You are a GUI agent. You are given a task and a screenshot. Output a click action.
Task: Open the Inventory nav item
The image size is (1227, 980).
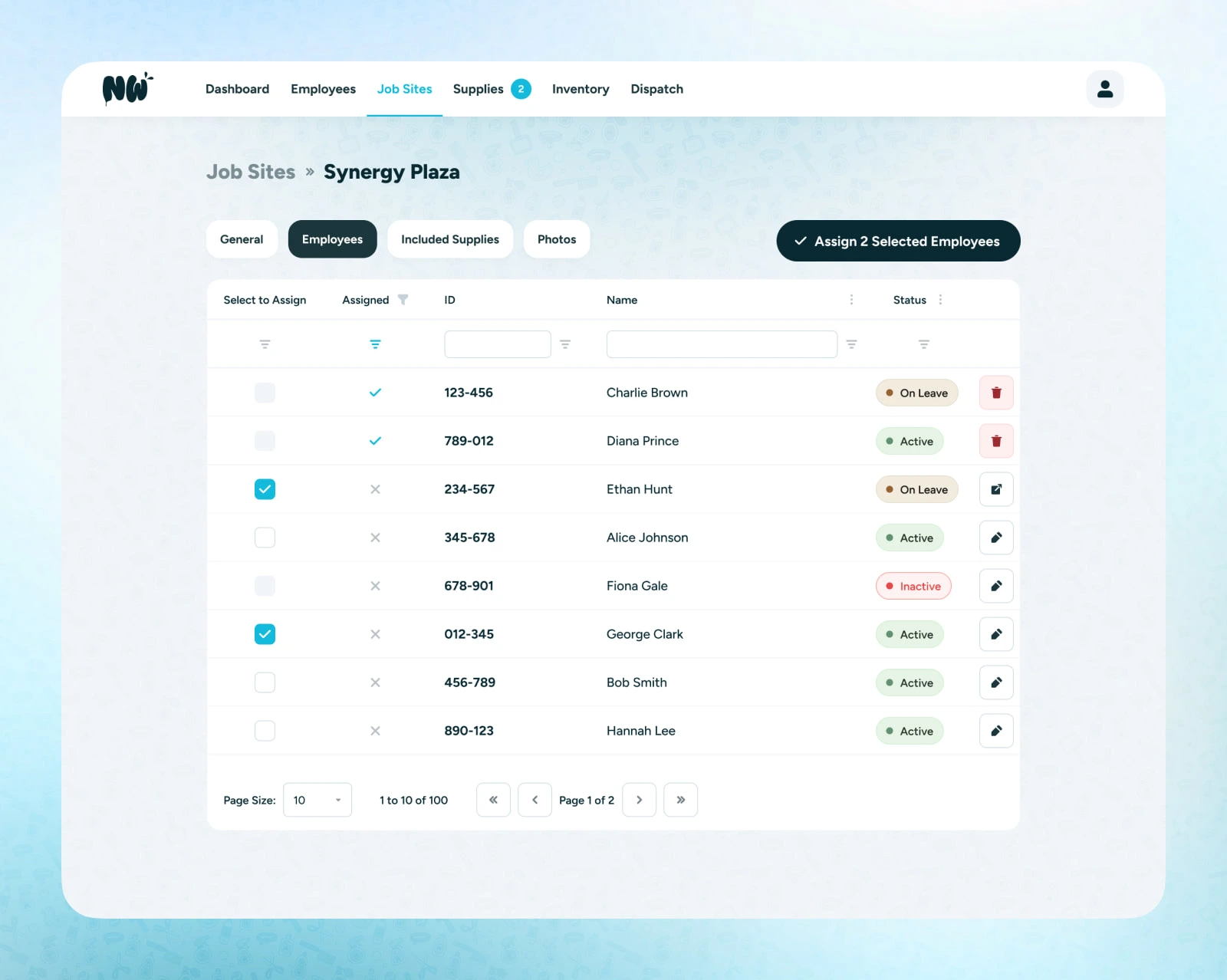pyautogui.click(x=581, y=89)
